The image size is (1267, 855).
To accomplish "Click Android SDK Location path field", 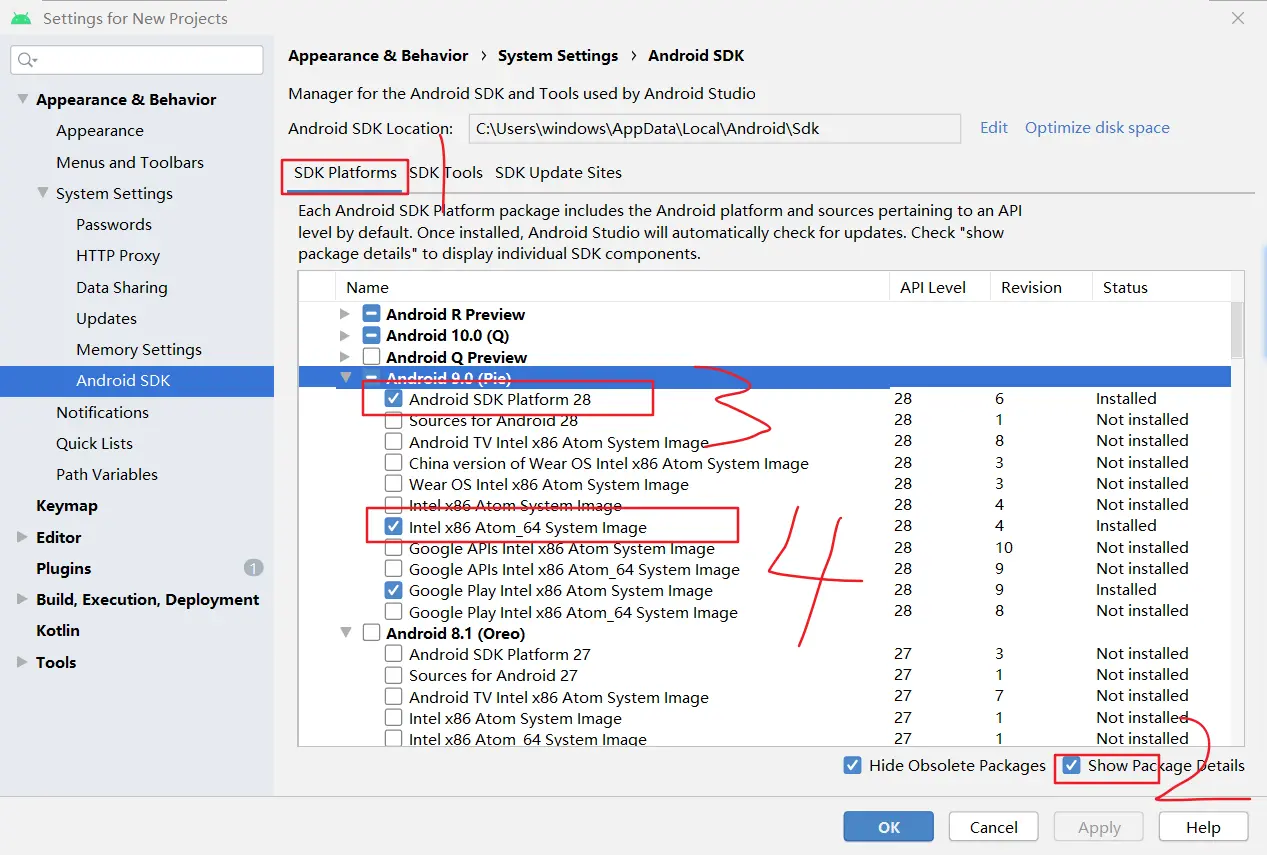I will pos(714,129).
